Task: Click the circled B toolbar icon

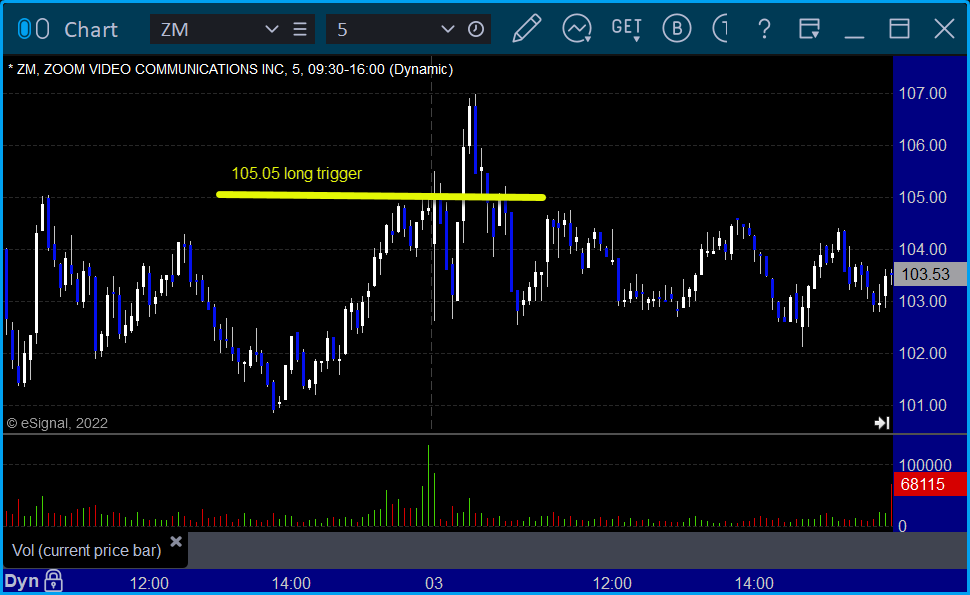Action: pos(677,29)
